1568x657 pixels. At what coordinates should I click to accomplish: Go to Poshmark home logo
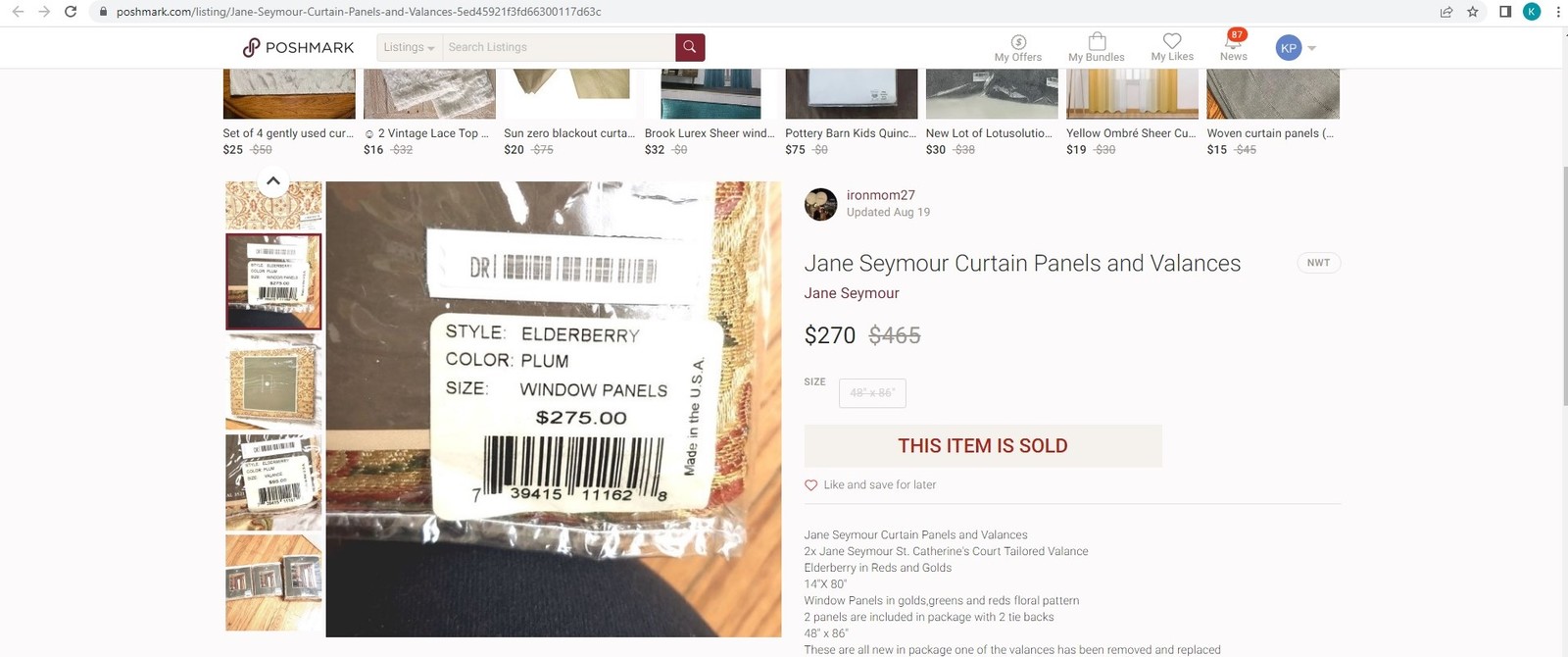click(298, 47)
